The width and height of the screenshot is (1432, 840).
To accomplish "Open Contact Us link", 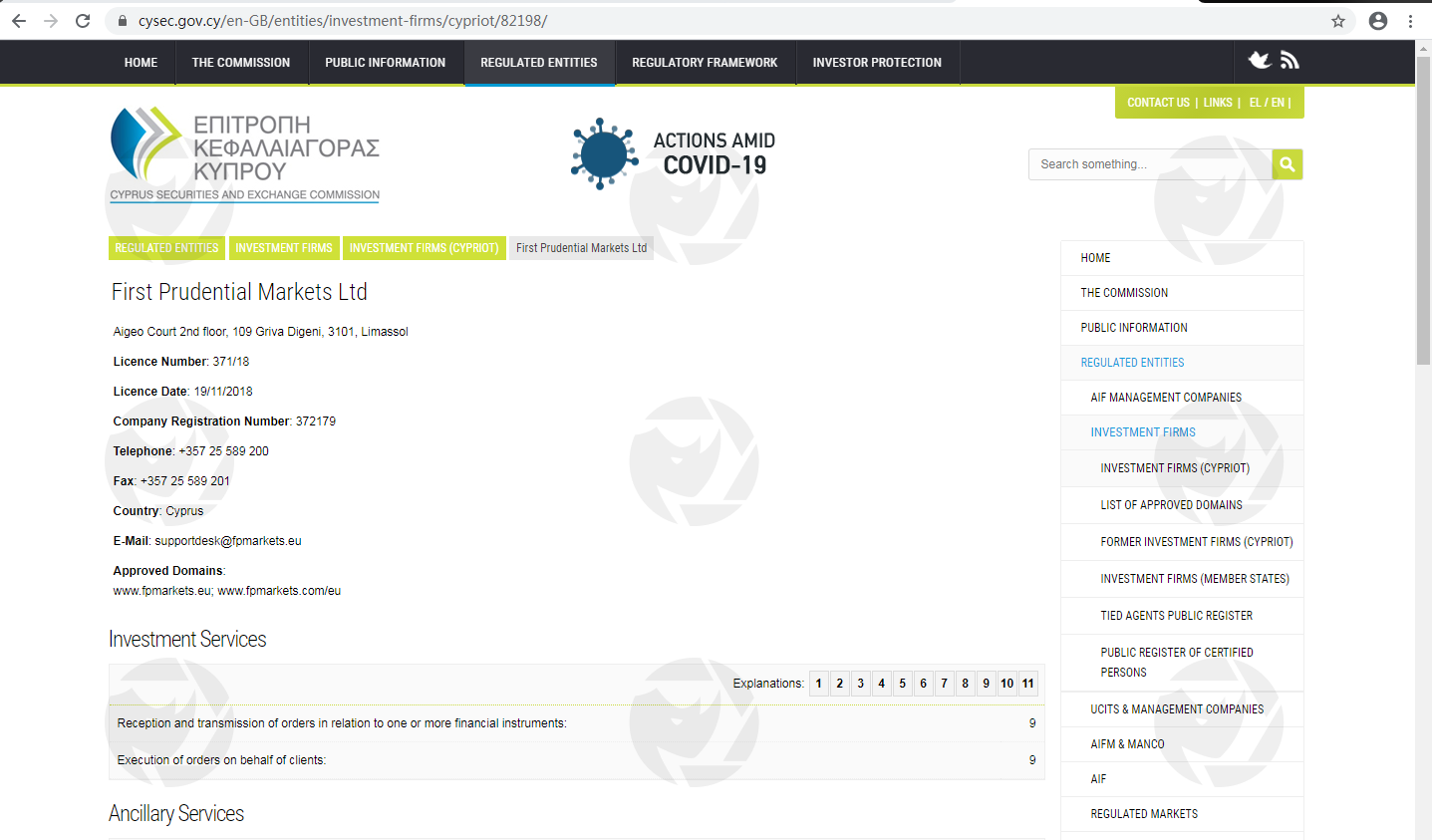I will 1158,103.
